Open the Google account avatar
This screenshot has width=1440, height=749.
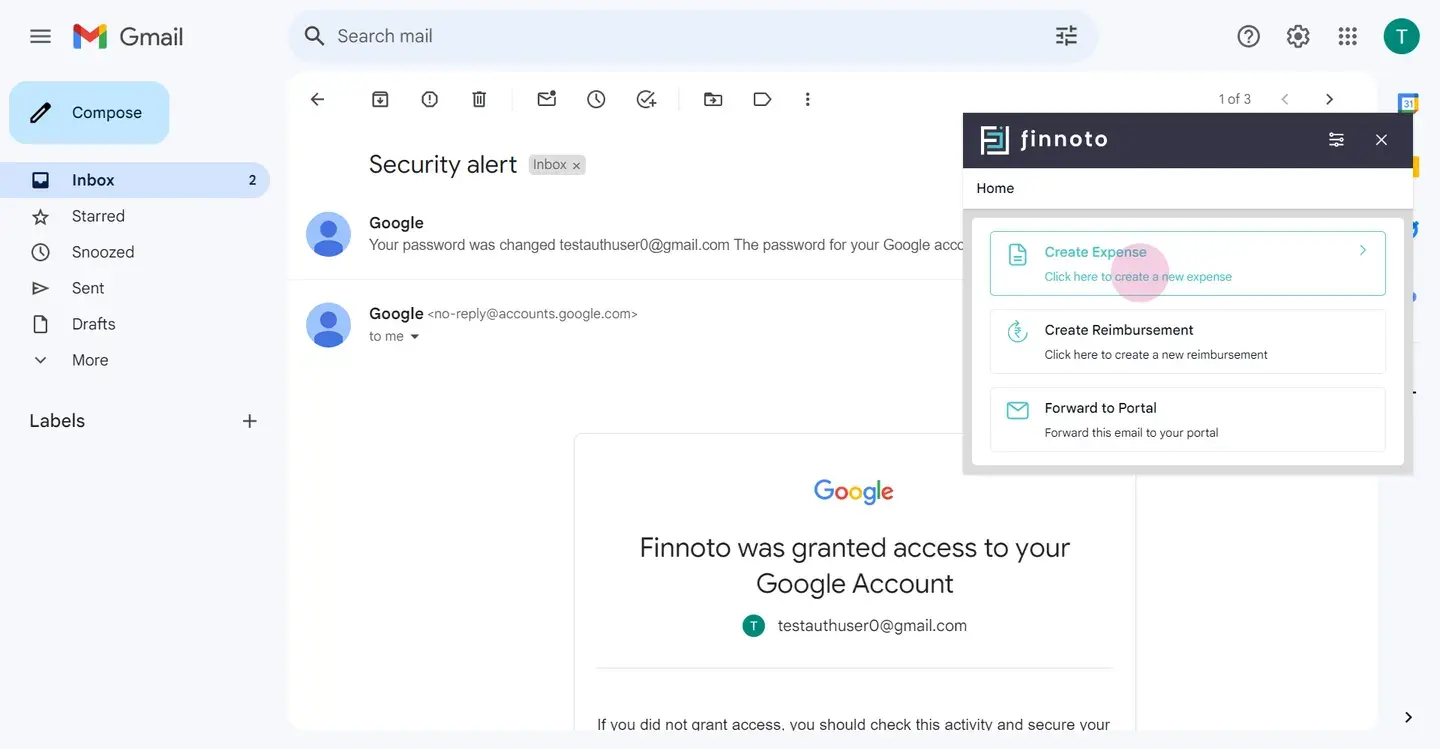(x=1401, y=37)
